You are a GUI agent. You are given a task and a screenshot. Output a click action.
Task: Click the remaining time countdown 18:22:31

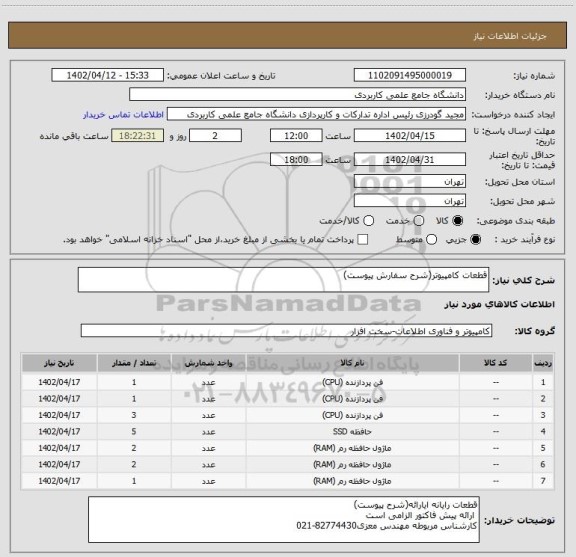click(138, 136)
